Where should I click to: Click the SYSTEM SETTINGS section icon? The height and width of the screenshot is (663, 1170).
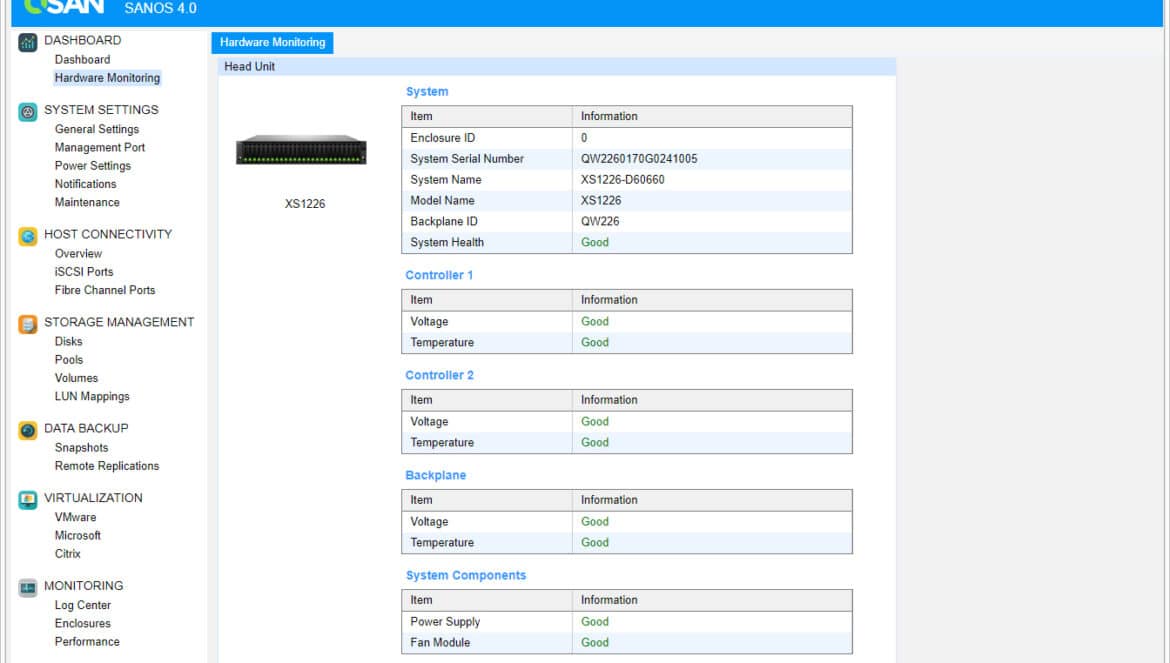tap(28, 112)
